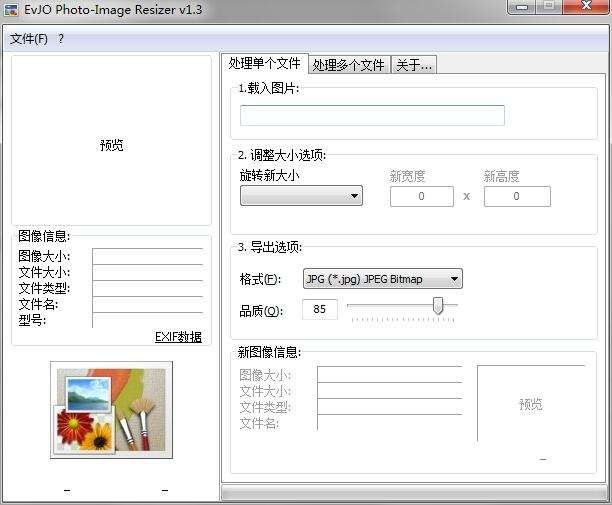Expand the 格式 JPG format dropdown
This screenshot has height=505, width=612.
pyautogui.click(x=382, y=279)
